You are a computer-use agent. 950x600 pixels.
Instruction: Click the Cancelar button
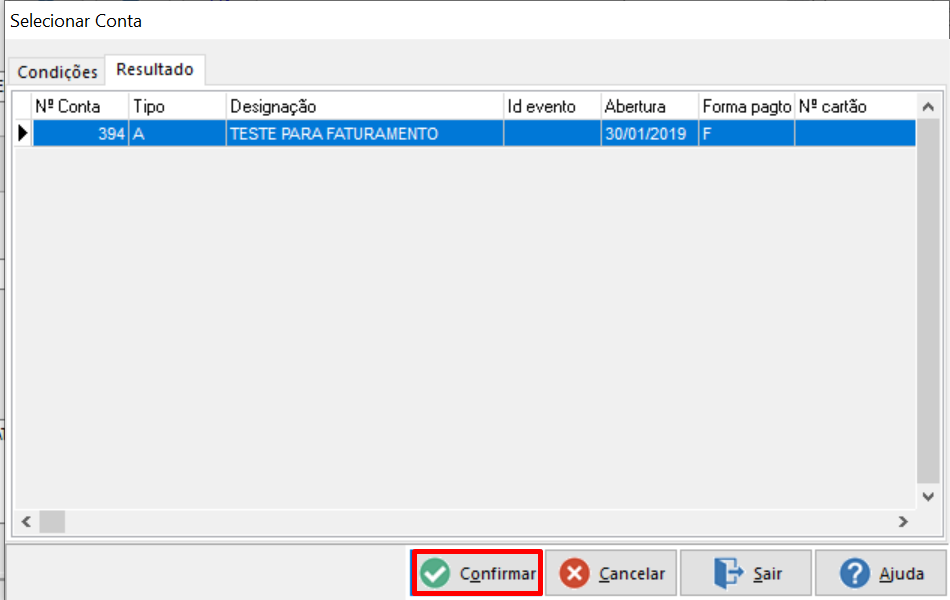(x=611, y=573)
